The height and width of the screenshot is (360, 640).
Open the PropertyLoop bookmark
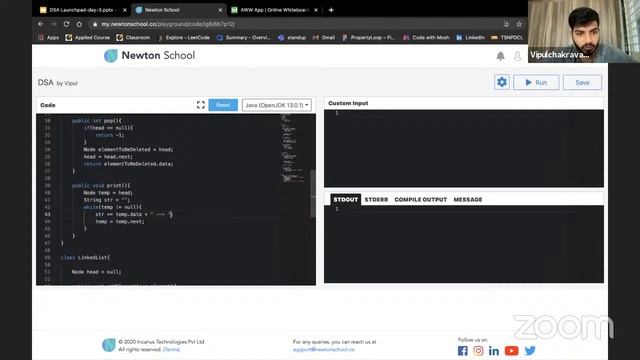tap(369, 38)
